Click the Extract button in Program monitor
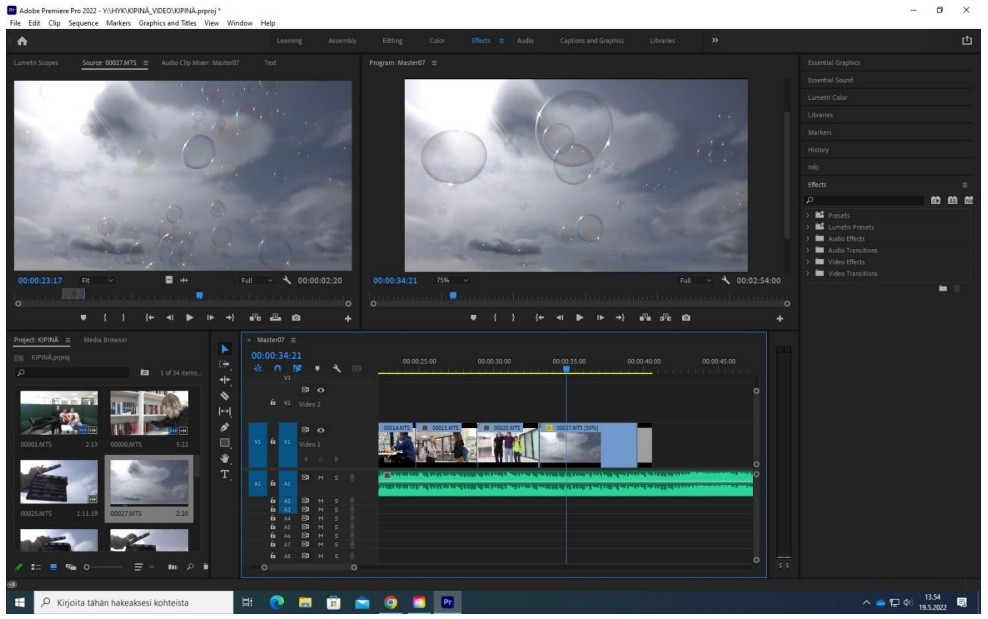The image size is (988, 619). click(x=665, y=318)
